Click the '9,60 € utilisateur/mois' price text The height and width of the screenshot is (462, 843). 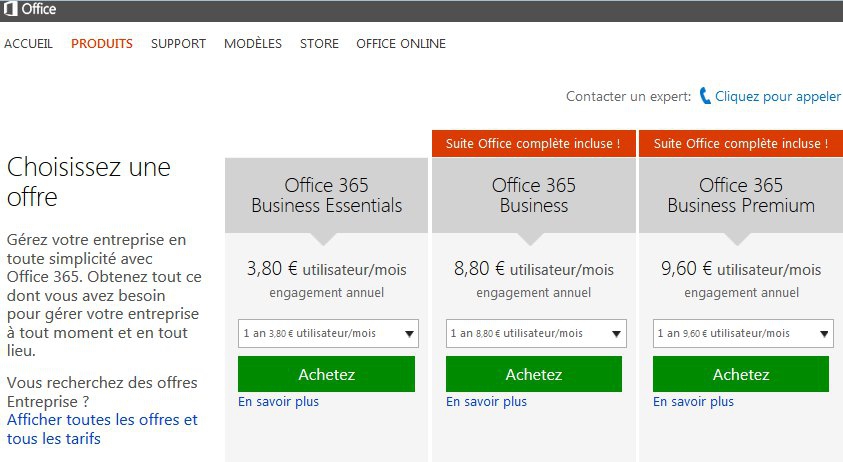pyautogui.click(x=741, y=268)
